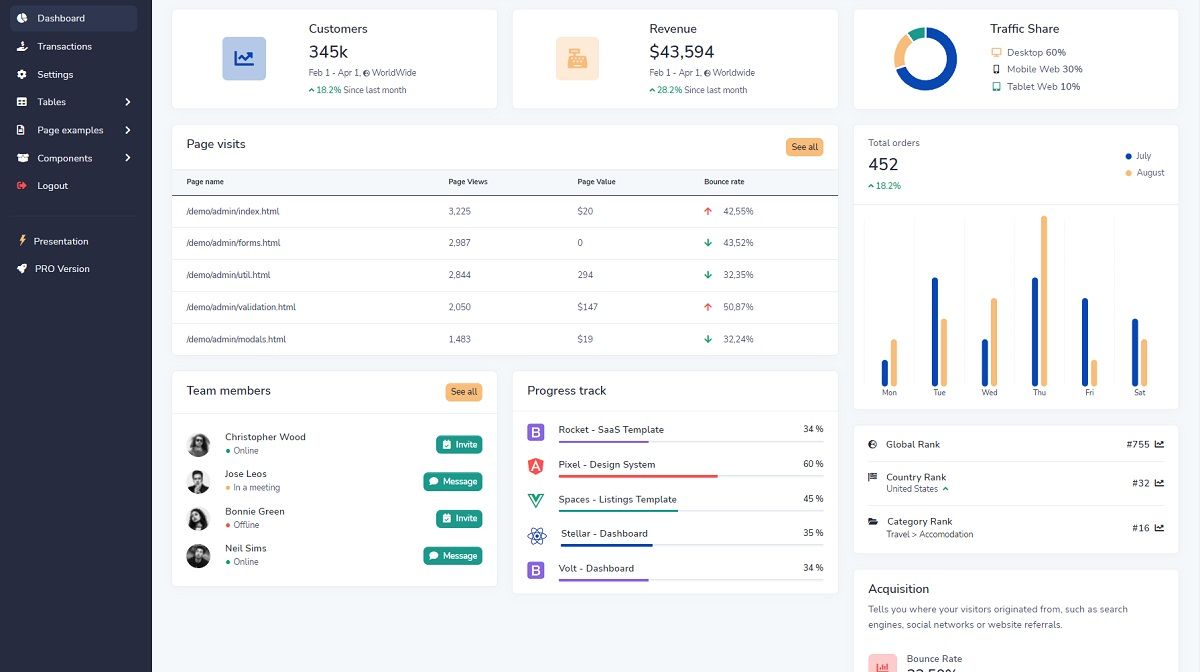
Task: Select the Transactions sidebar icon
Action: point(22,46)
